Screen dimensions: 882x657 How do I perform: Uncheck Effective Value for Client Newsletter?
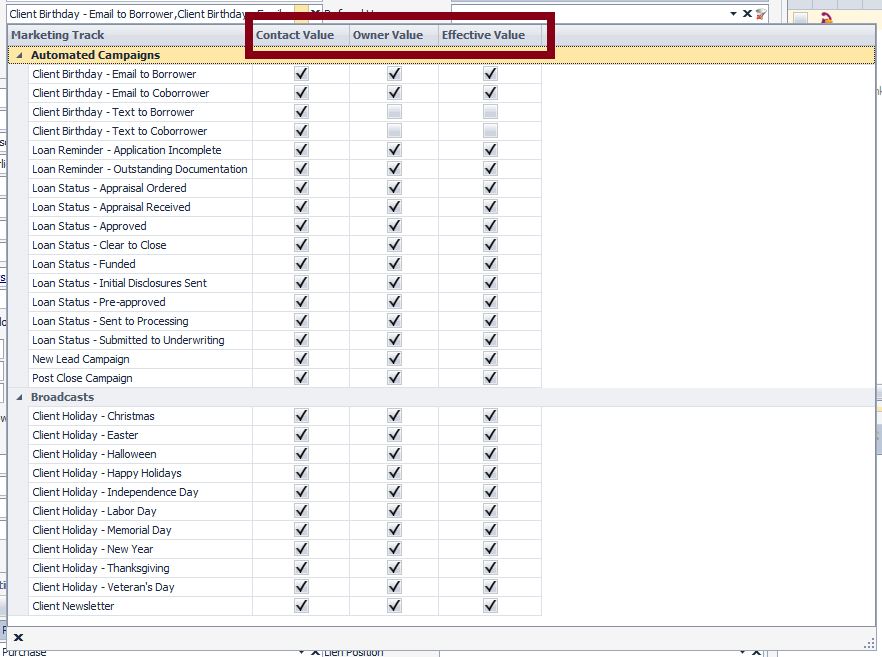(x=489, y=606)
